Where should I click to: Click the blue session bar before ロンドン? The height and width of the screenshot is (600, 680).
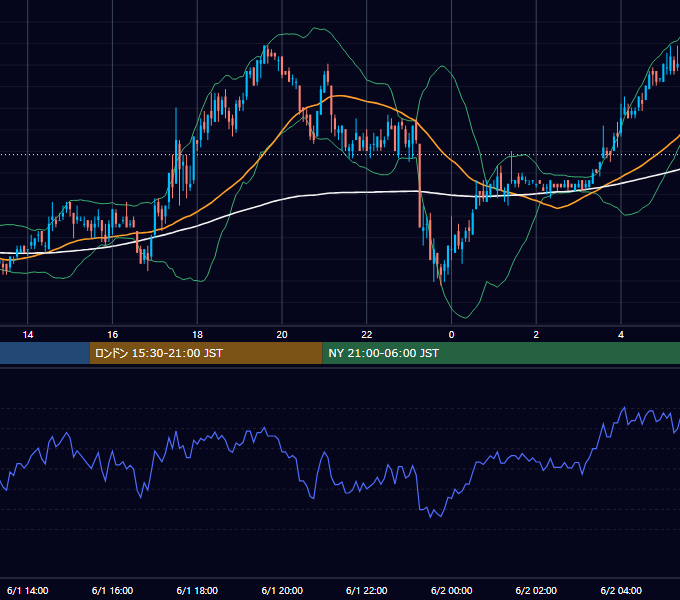pos(45,353)
